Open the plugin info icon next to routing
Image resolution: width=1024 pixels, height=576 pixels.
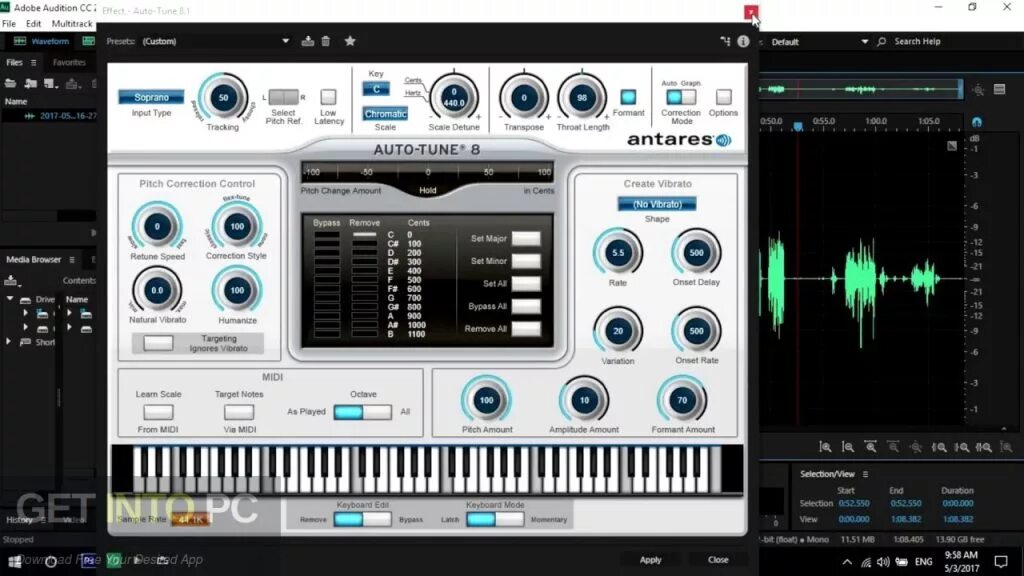tap(743, 41)
